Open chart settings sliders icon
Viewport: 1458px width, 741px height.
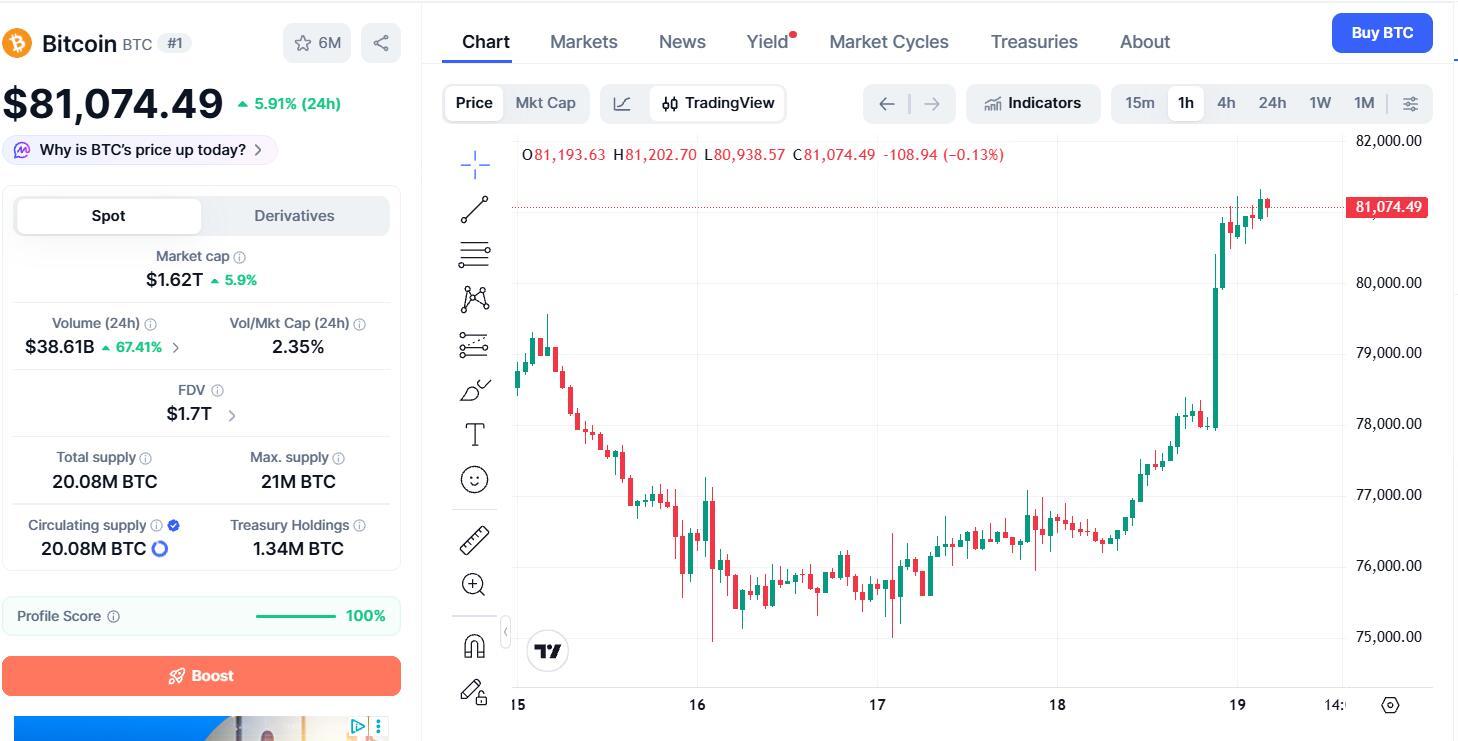tap(1410, 103)
